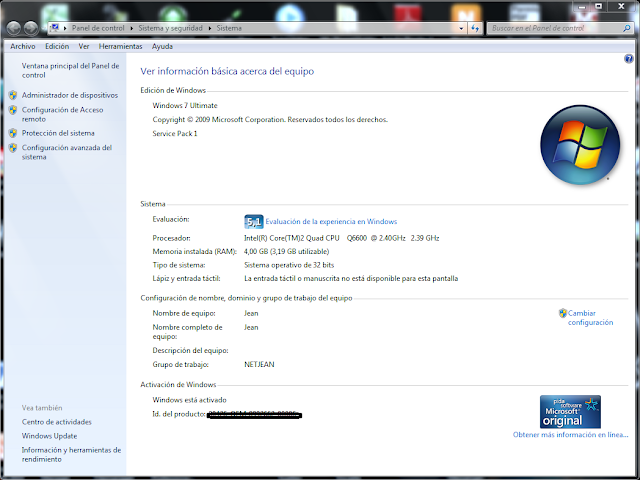This screenshot has width=640, height=480.
Task: Click the refresh button beside address bar
Action: point(475,28)
